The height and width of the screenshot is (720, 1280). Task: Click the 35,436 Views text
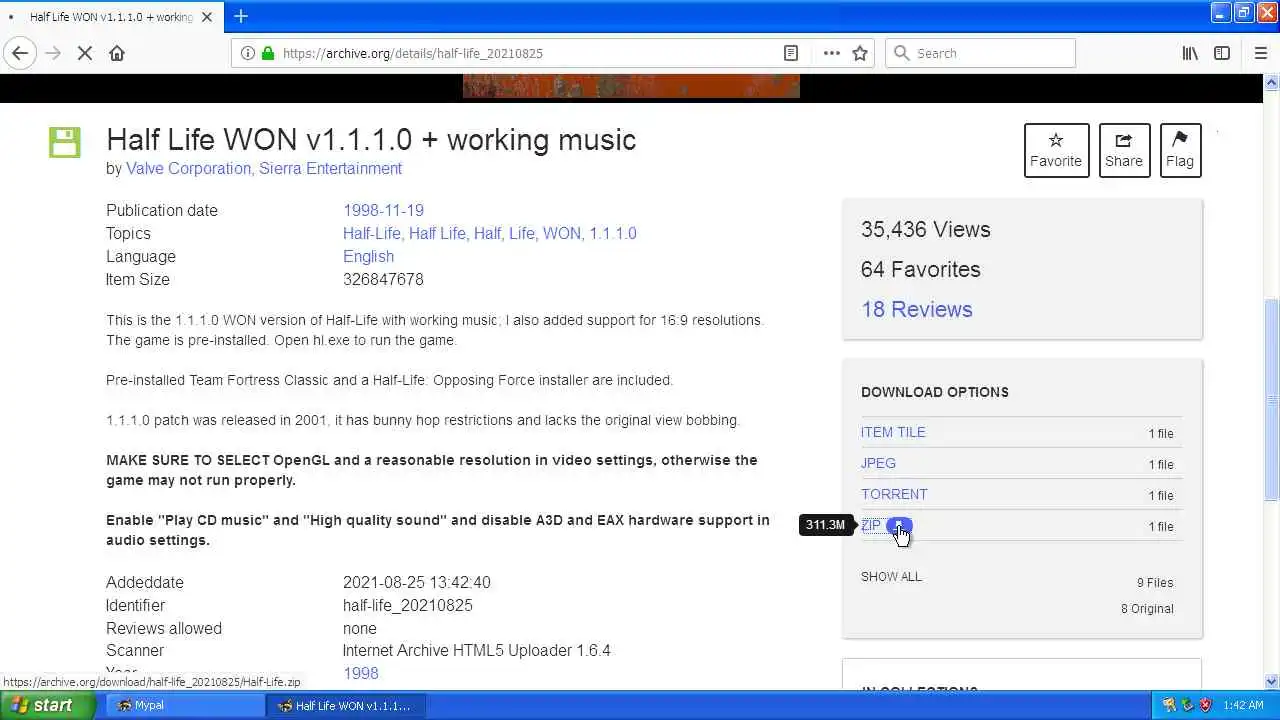tap(925, 229)
